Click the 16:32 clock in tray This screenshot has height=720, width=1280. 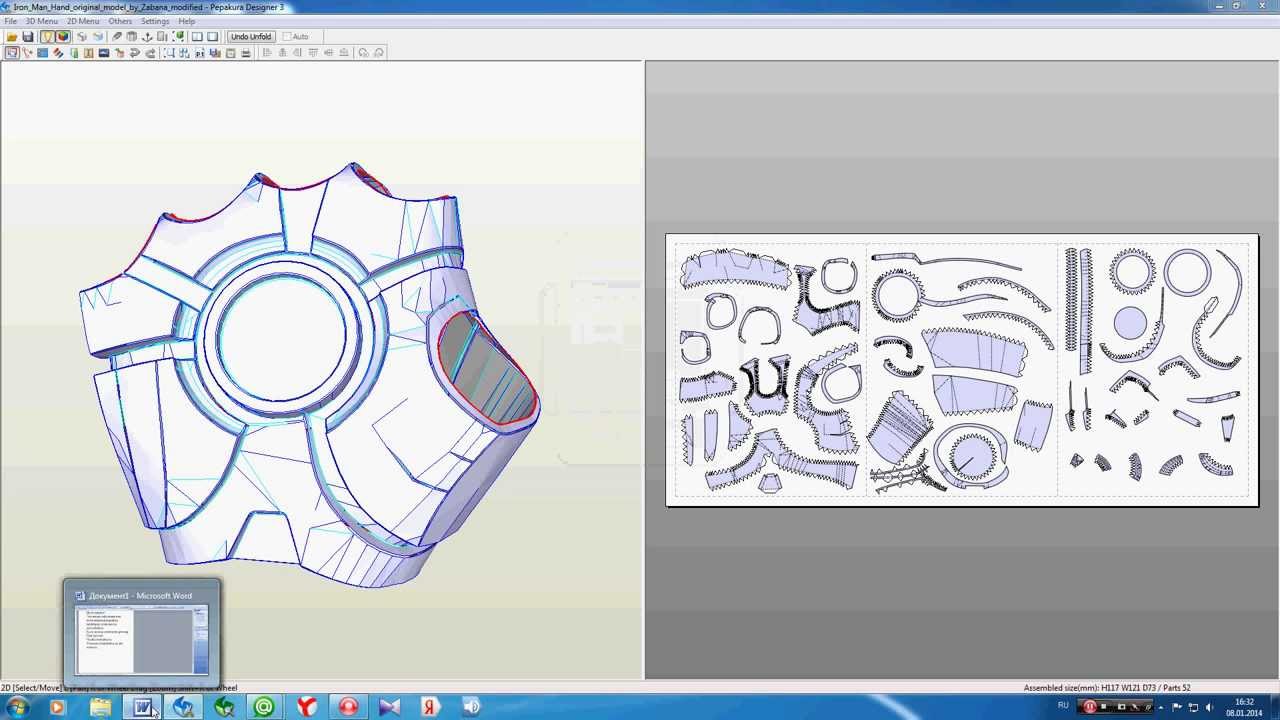coord(1245,702)
